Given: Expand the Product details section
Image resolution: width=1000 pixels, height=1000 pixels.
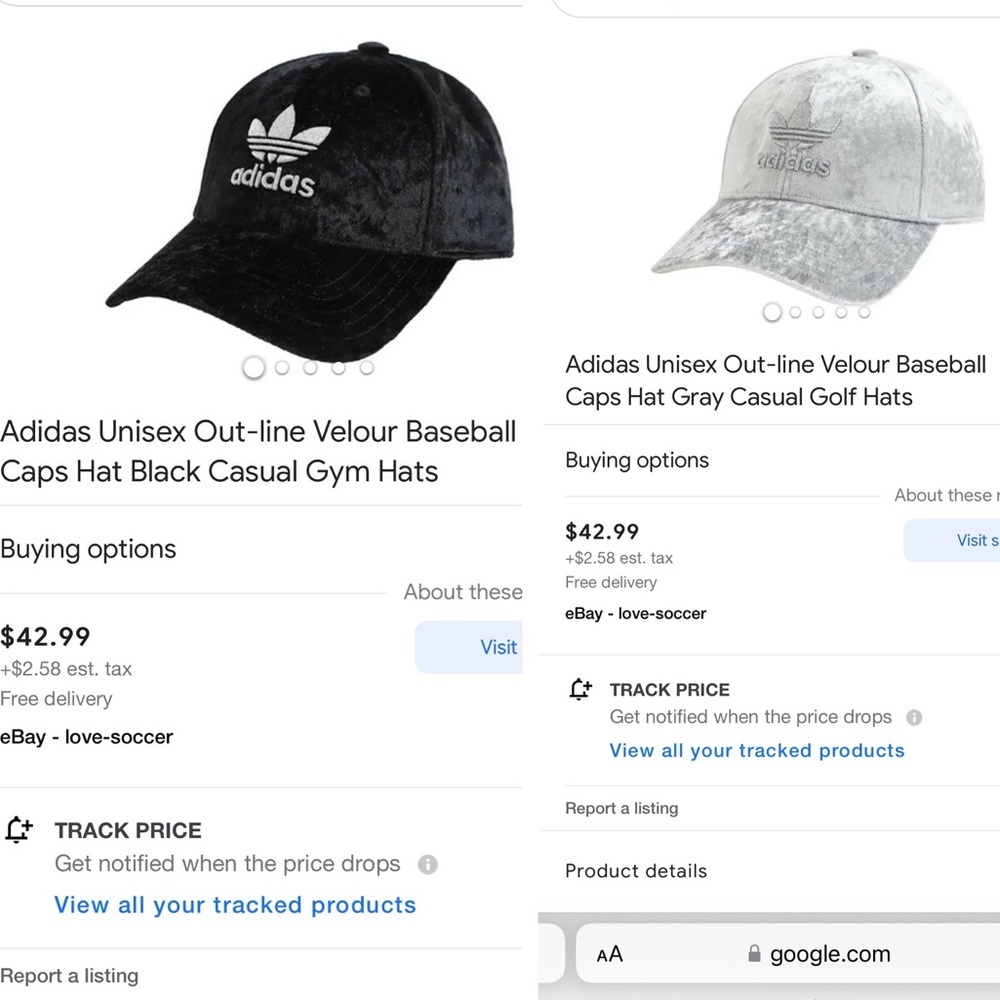Looking at the screenshot, I should coord(636,871).
